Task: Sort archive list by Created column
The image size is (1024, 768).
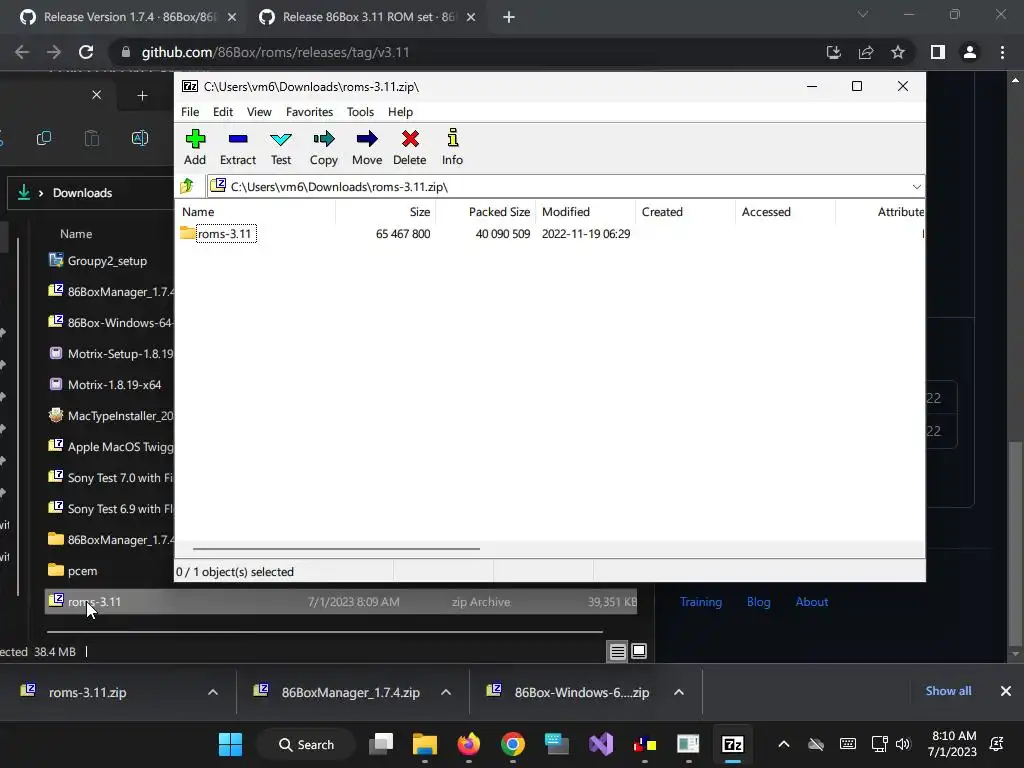Action: point(685,212)
